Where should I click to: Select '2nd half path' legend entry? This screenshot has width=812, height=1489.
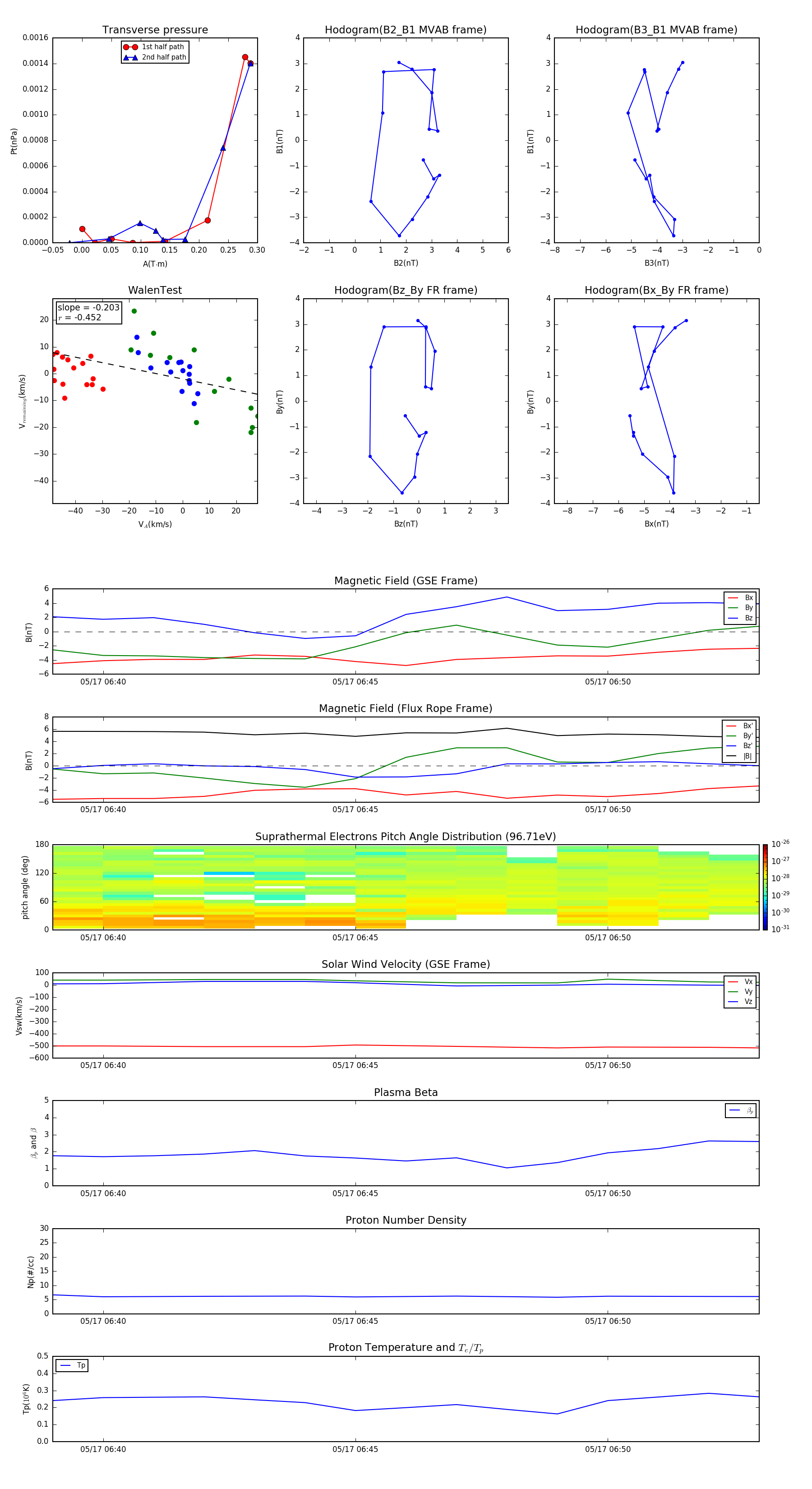155,57
